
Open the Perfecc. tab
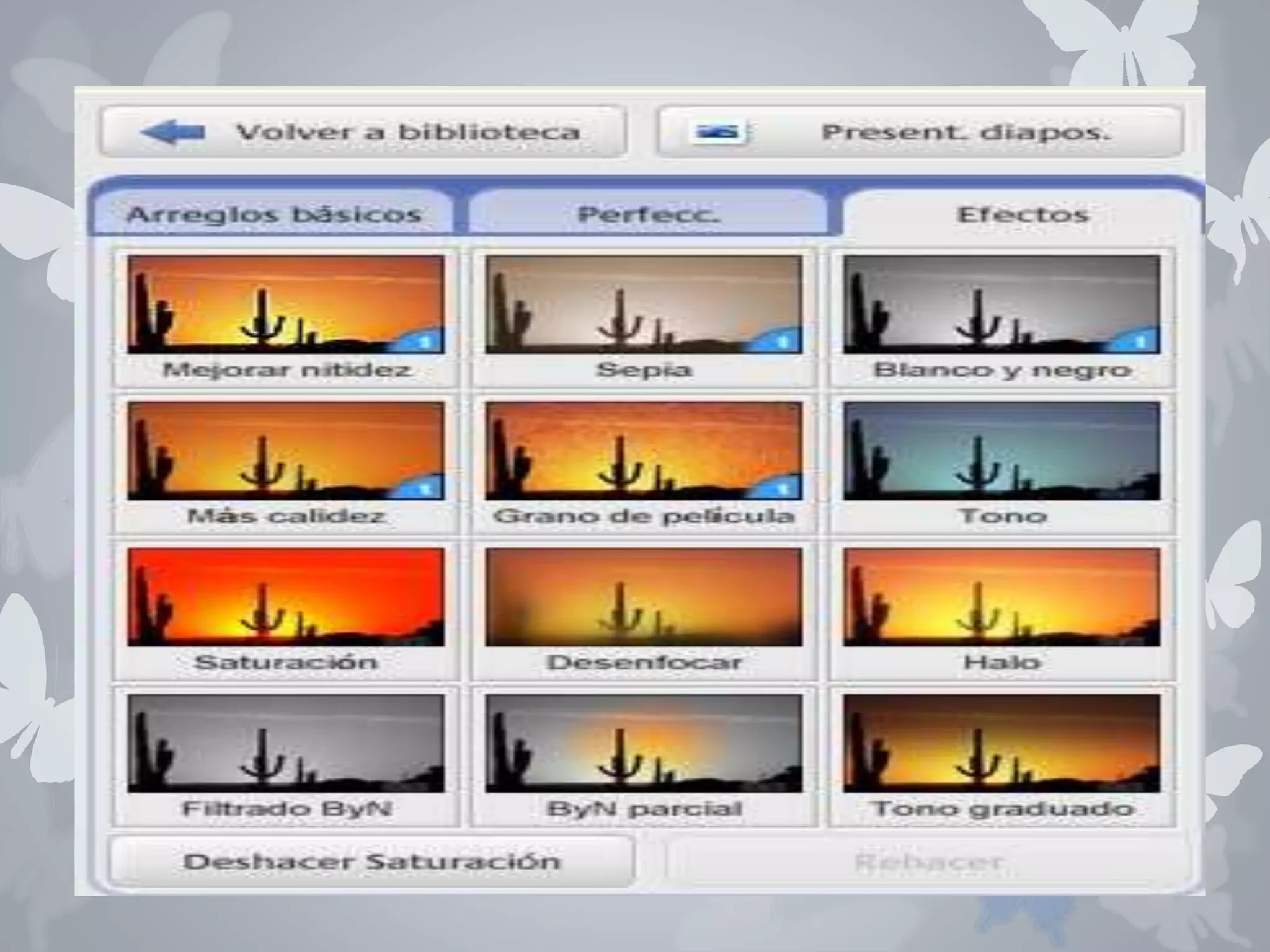648,214
